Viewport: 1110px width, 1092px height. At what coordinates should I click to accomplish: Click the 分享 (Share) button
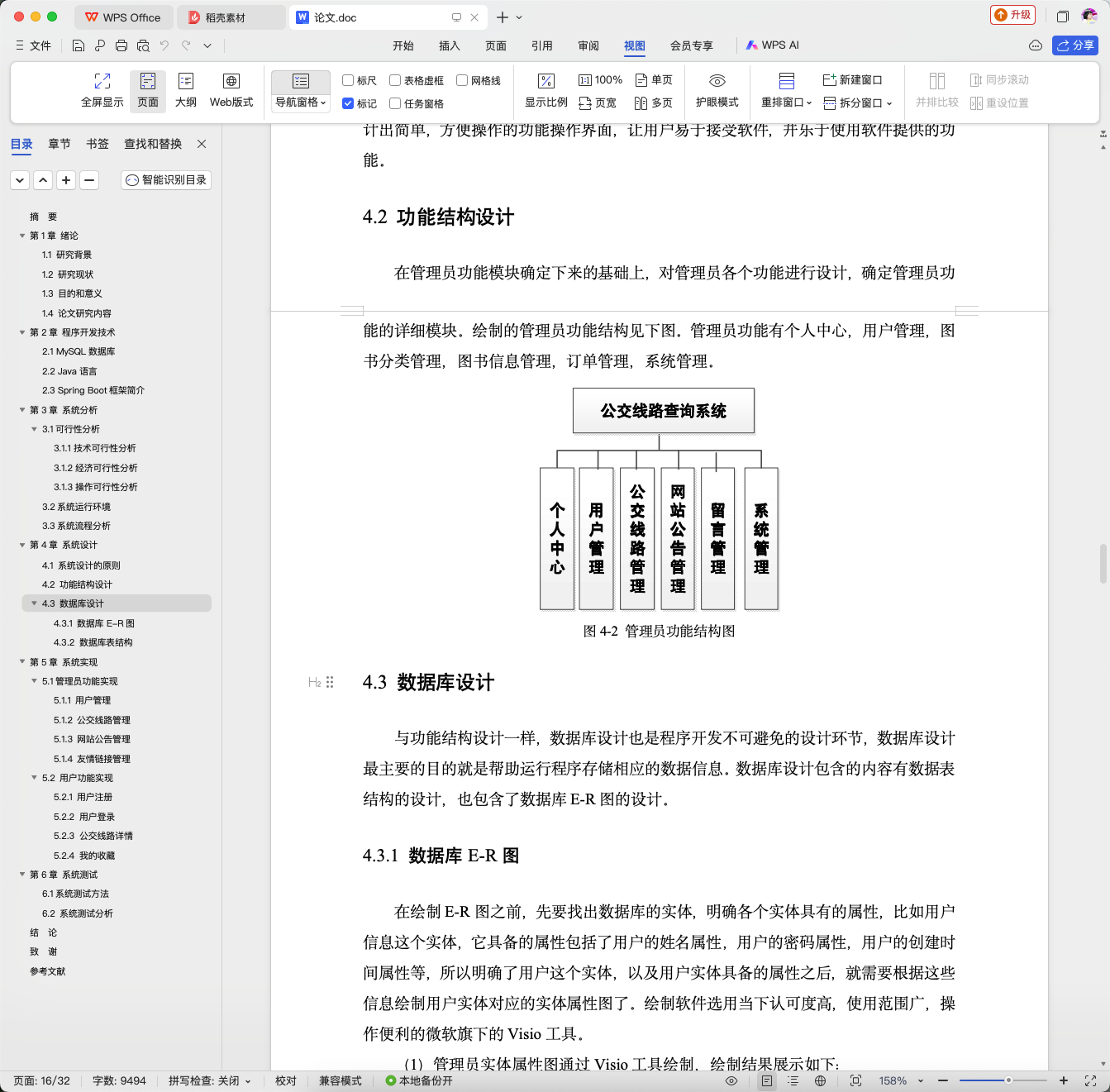(x=1075, y=45)
